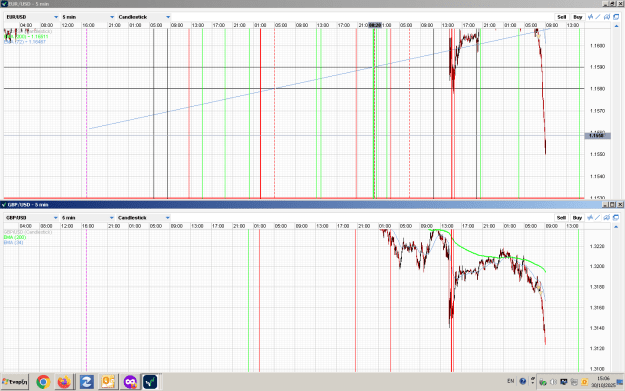Click the detach window icon in EUR/USD chart
625x391 pixels.
pyautogui.click(x=616, y=17)
